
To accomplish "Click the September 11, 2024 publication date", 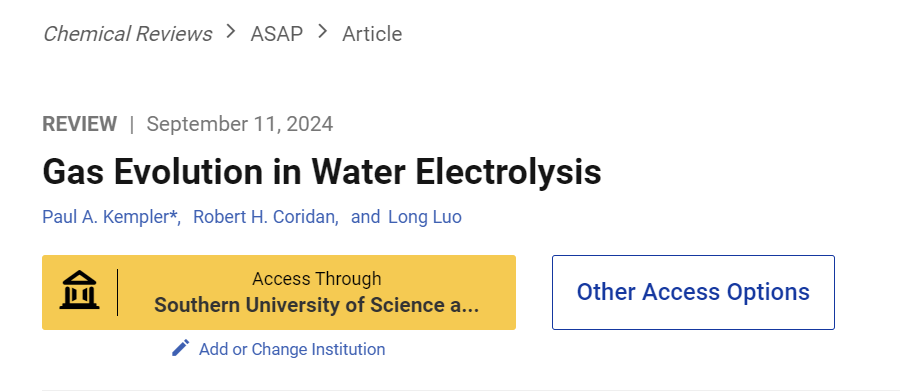I will tap(240, 124).
